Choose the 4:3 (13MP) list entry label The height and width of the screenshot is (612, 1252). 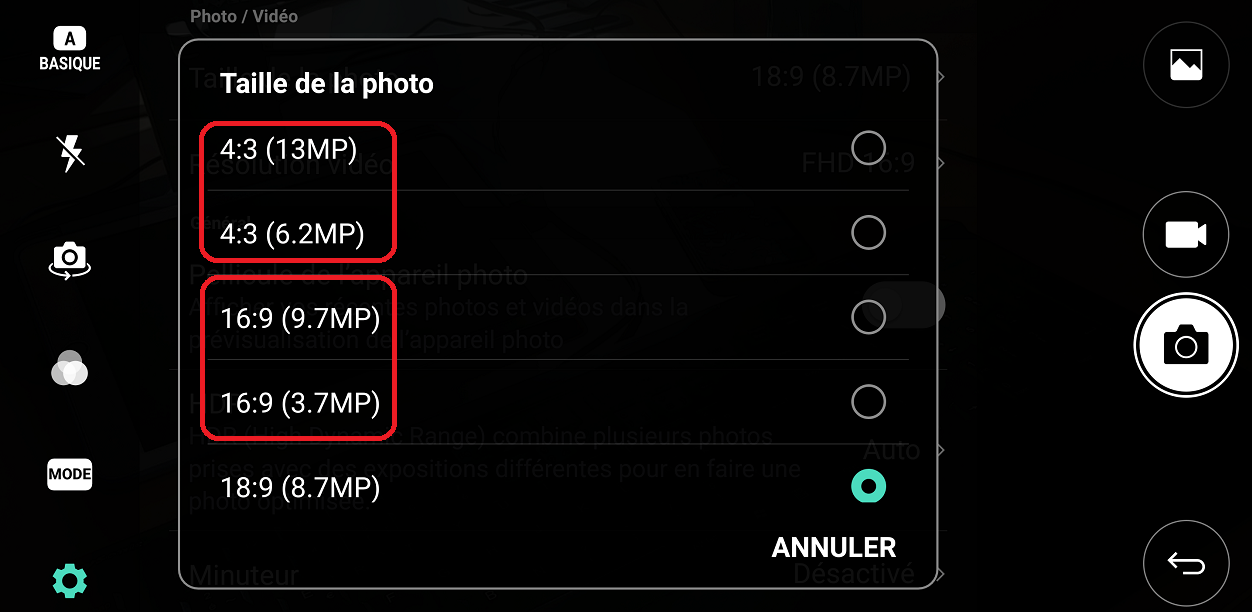[x=289, y=150]
